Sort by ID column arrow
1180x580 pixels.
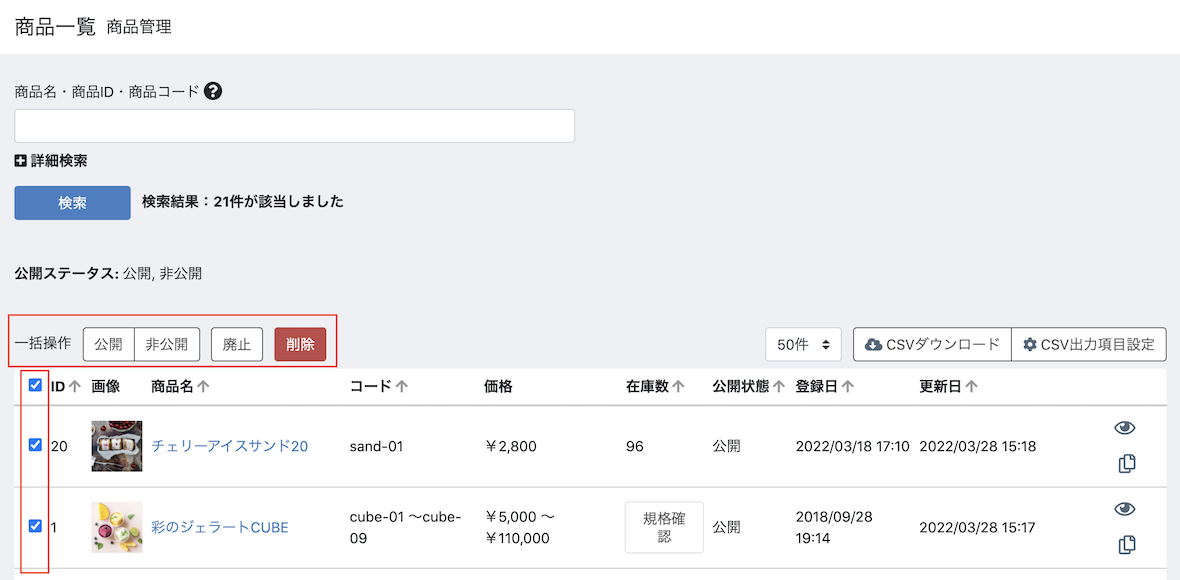(74, 387)
